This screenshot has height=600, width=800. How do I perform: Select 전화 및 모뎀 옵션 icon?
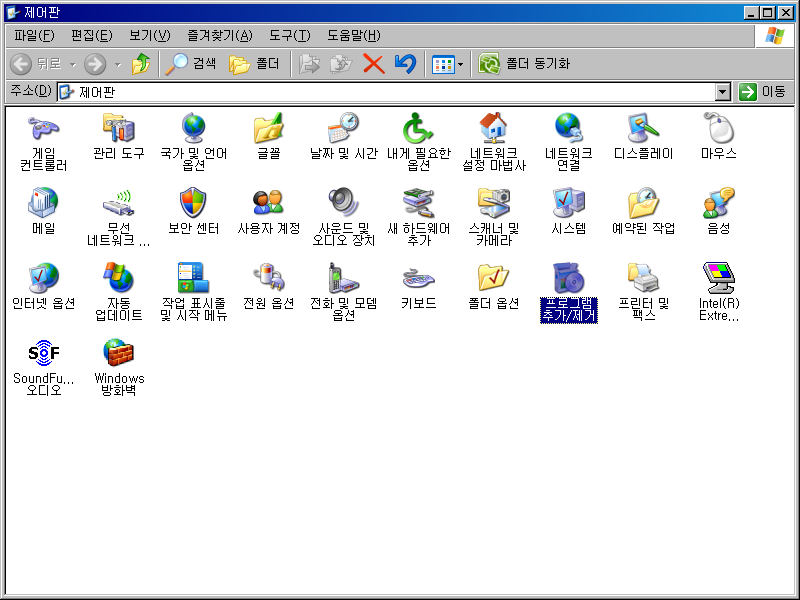click(343, 278)
